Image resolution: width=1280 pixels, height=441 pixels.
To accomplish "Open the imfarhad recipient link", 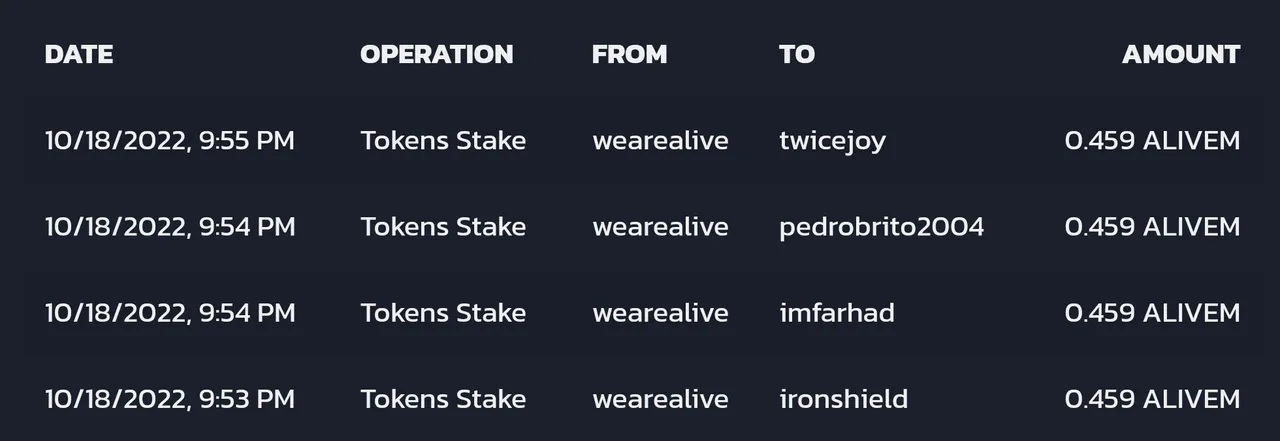I will point(837,313).
